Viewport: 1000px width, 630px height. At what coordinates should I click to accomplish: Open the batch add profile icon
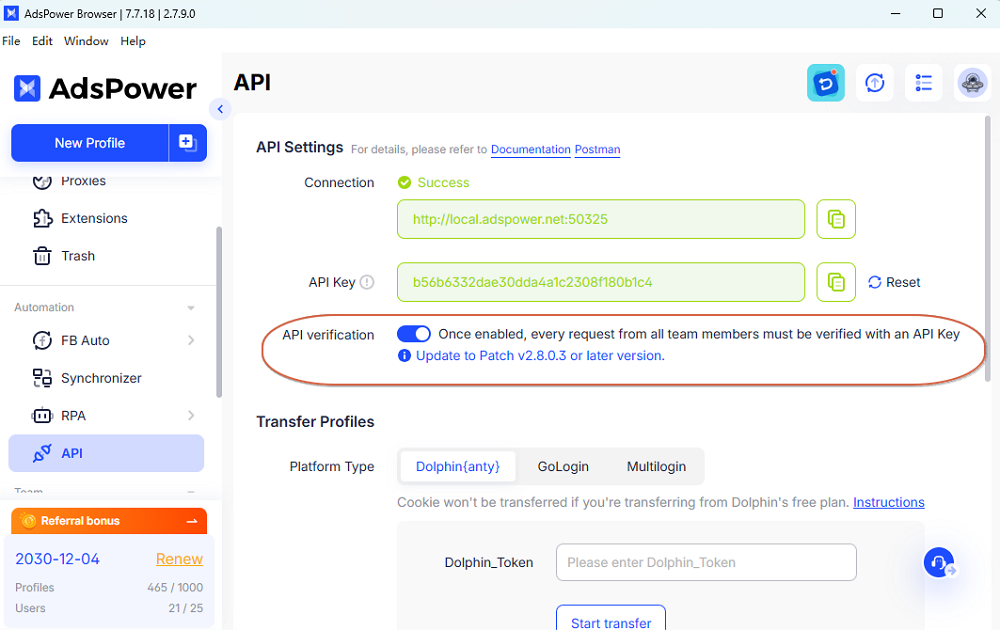coord(187,143)
